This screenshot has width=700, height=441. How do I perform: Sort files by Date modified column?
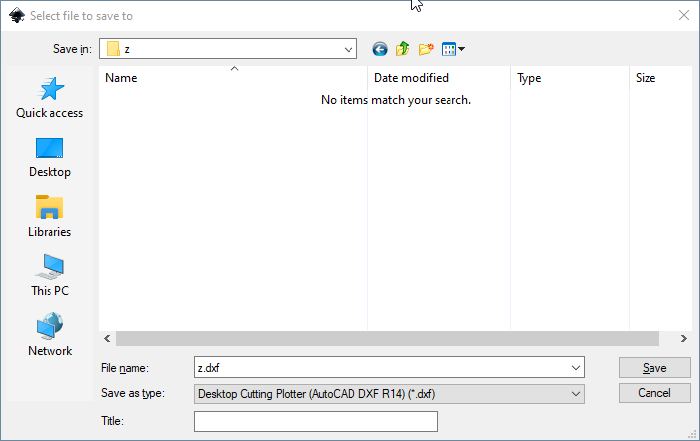coord(439,78)
